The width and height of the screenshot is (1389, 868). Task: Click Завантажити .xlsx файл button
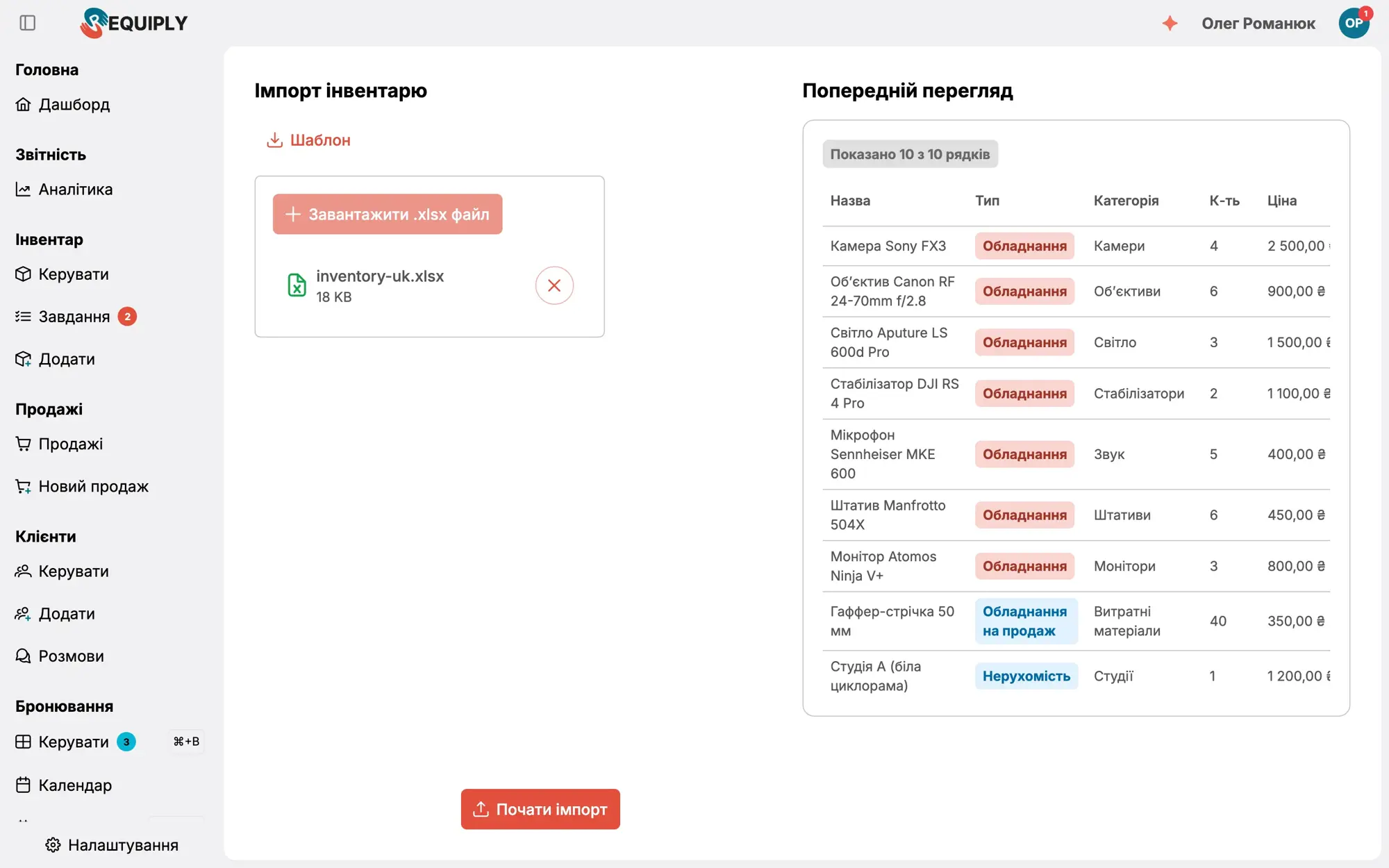point(388,214)
